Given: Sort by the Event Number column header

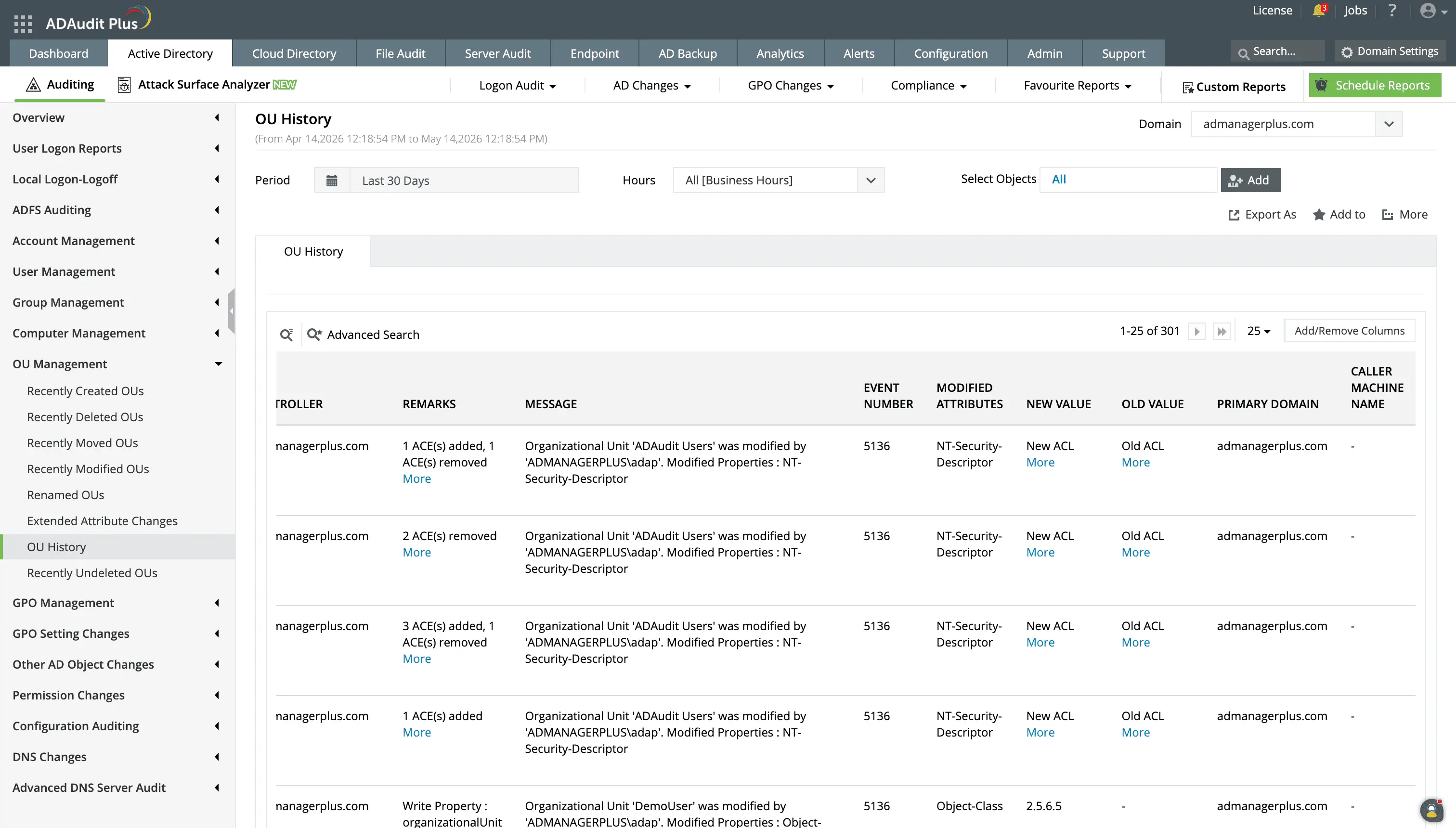Looking at the screenshot, I should tap(888, 396).
